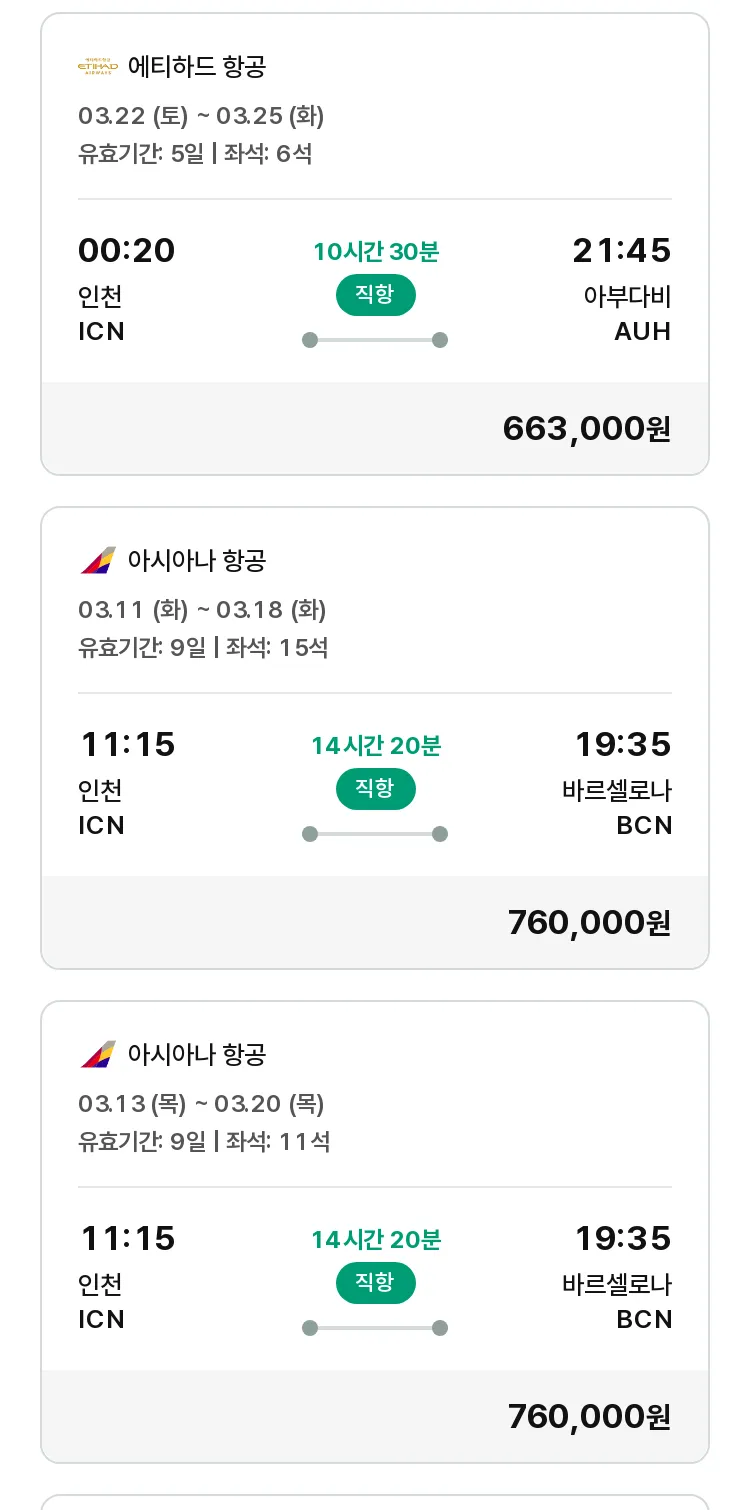750x1510 pixels.
Task: Click the Asiana logo on the 03.11 flight
Action: click(98, 561)
